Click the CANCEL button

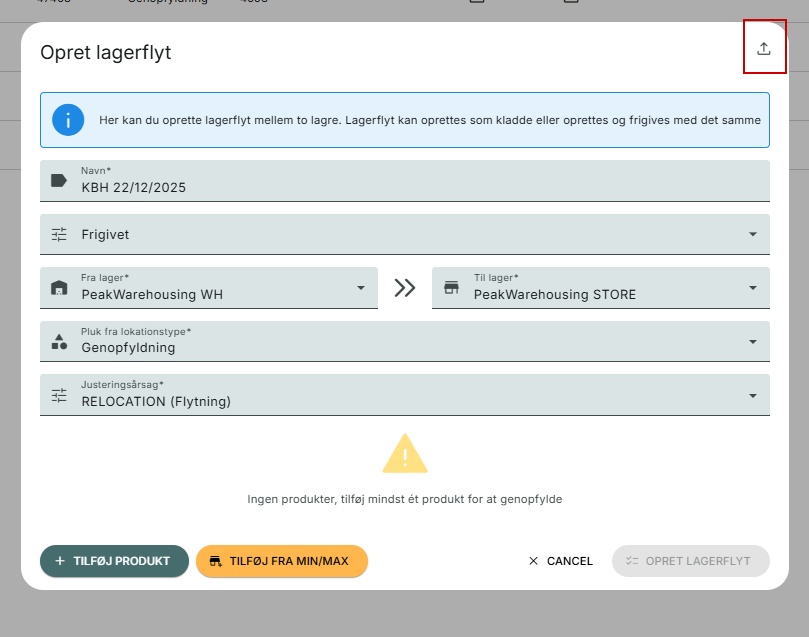click(x=561, y=561)
